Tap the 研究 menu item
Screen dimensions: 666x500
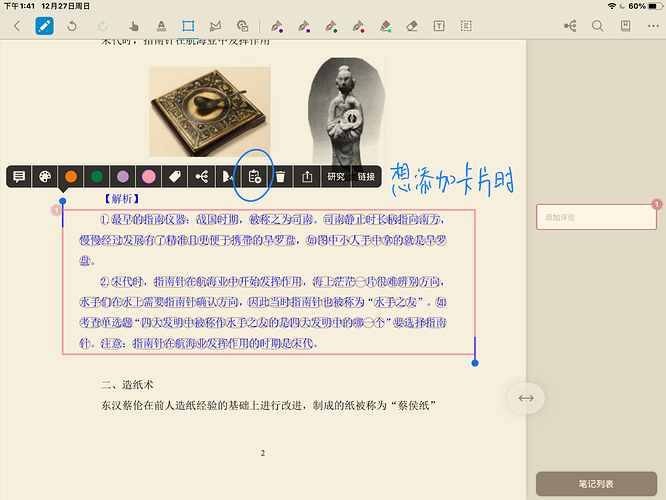(x=336, y=176)
